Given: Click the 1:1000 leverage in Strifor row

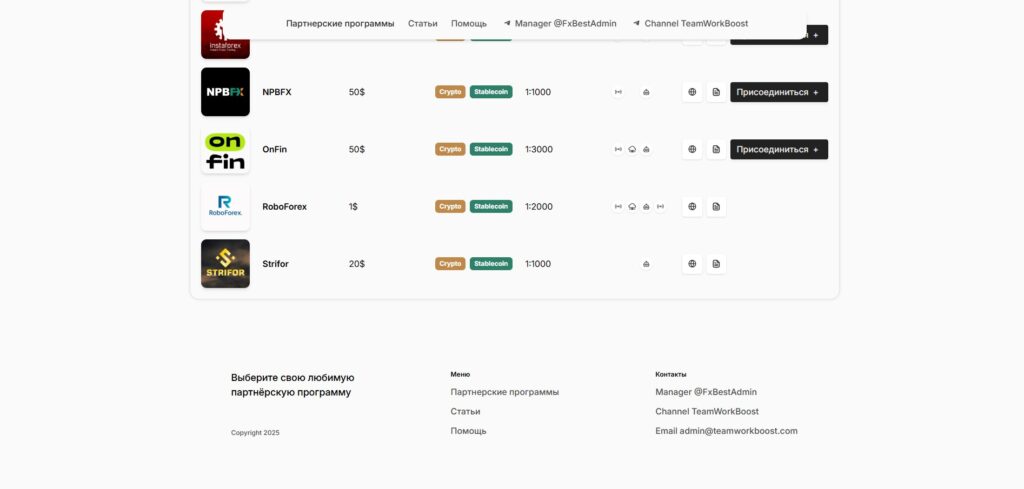Looking at the screenshot, I should (x=538, y=264).
